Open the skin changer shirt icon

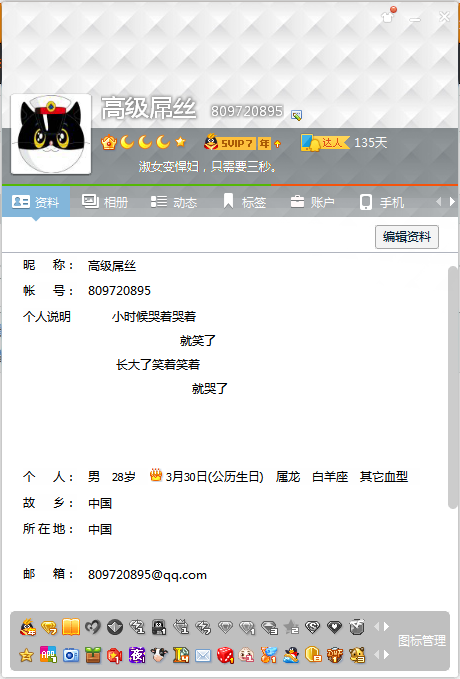click(388, 16)
